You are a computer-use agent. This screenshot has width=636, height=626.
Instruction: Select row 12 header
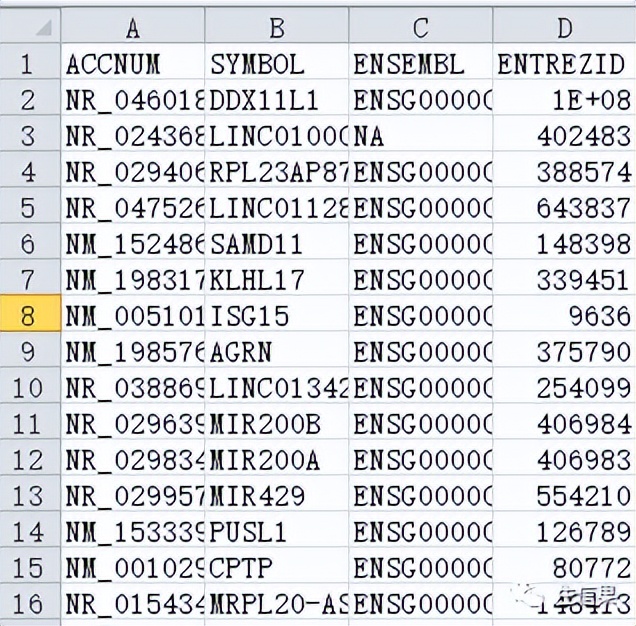(30, 458)
